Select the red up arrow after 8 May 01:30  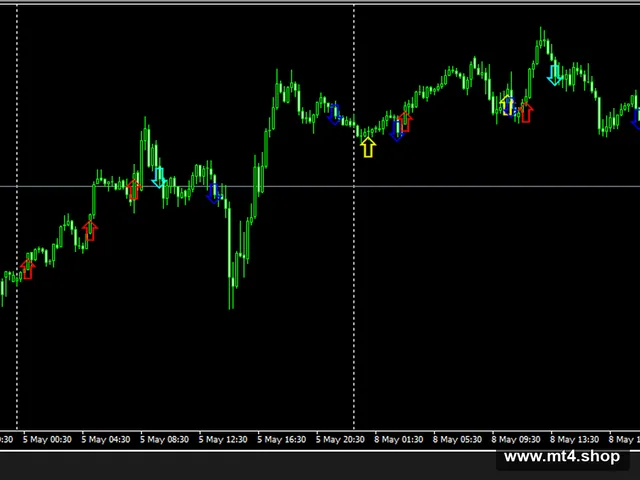pos(405,122)
